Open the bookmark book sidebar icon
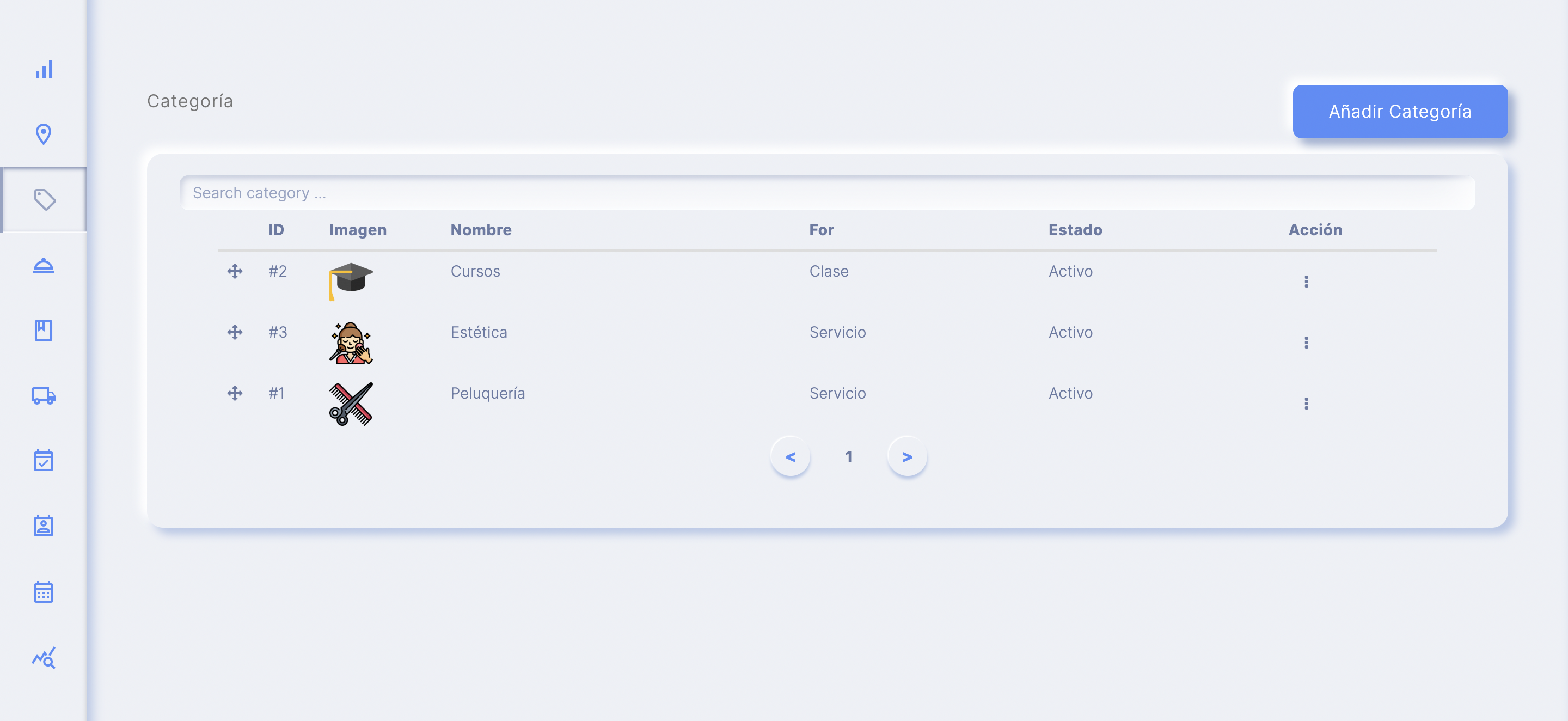Screen dimensions: 1568x721 pos(44,330)
